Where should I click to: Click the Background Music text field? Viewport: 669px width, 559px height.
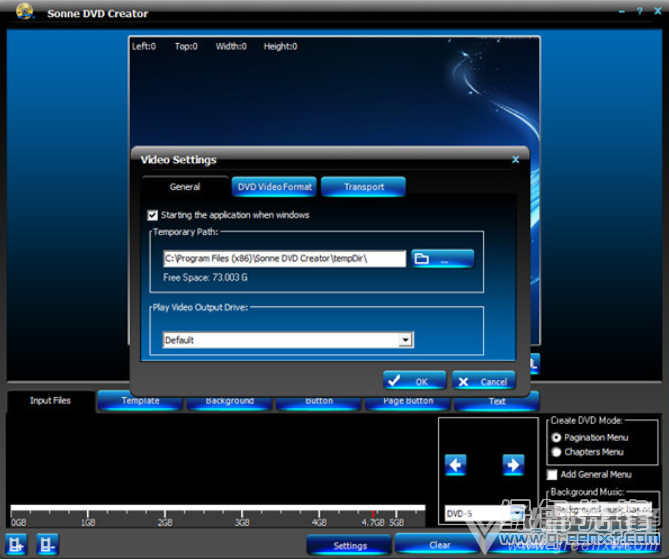click(x=604, y=510)
